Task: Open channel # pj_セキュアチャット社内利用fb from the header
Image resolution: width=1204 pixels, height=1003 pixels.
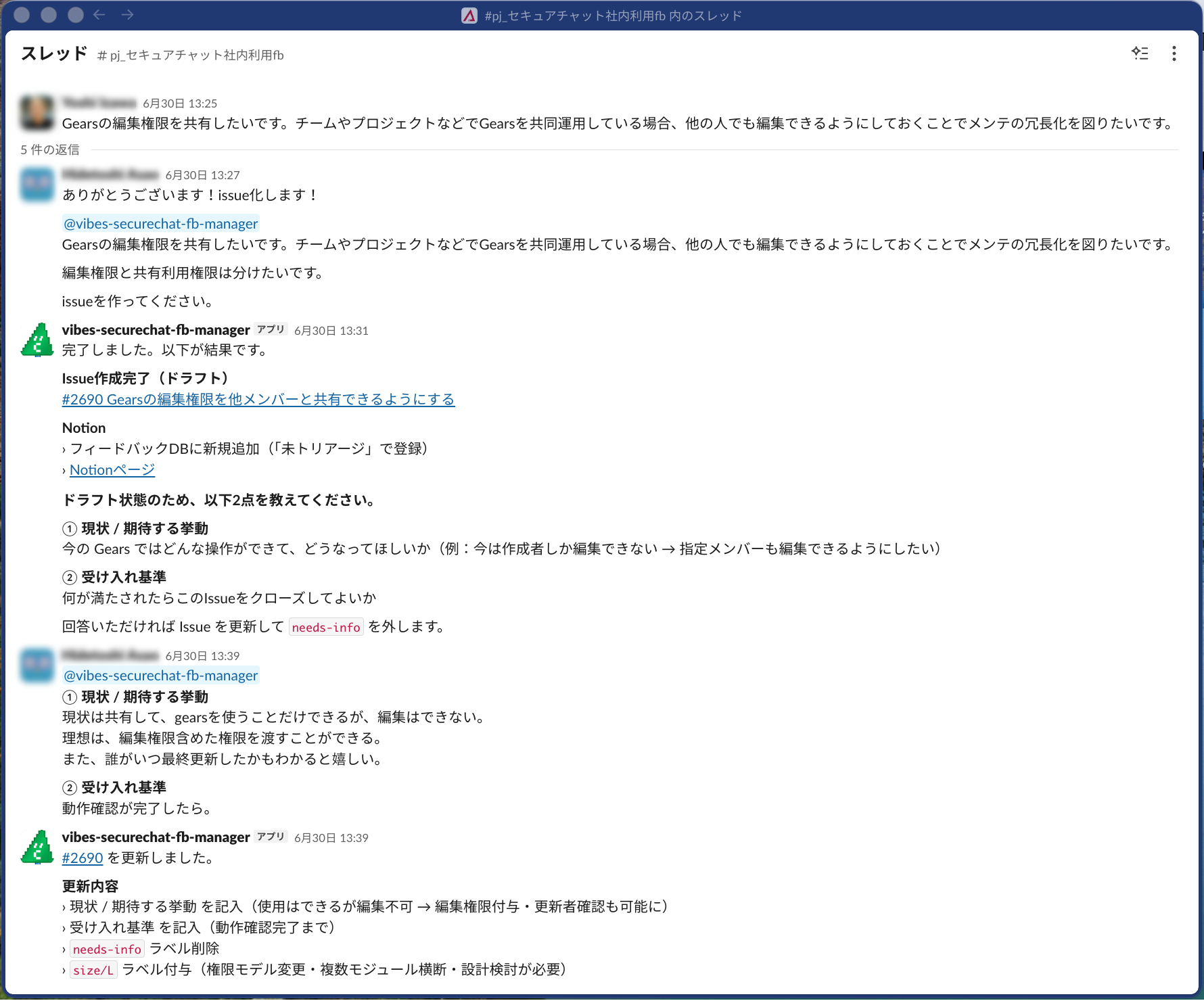Action: [191, 55]
